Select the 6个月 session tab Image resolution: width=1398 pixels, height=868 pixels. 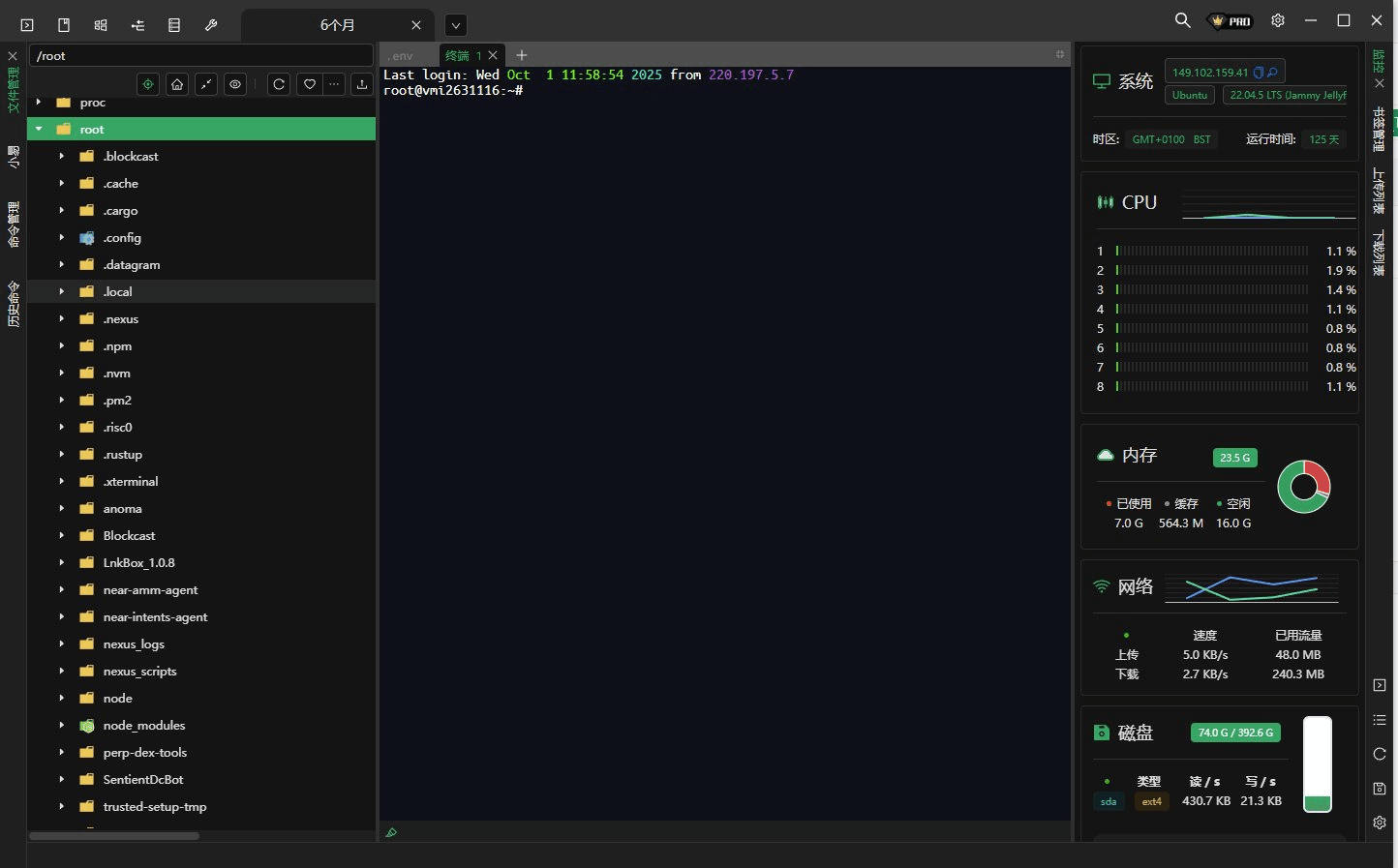point(337,25)
